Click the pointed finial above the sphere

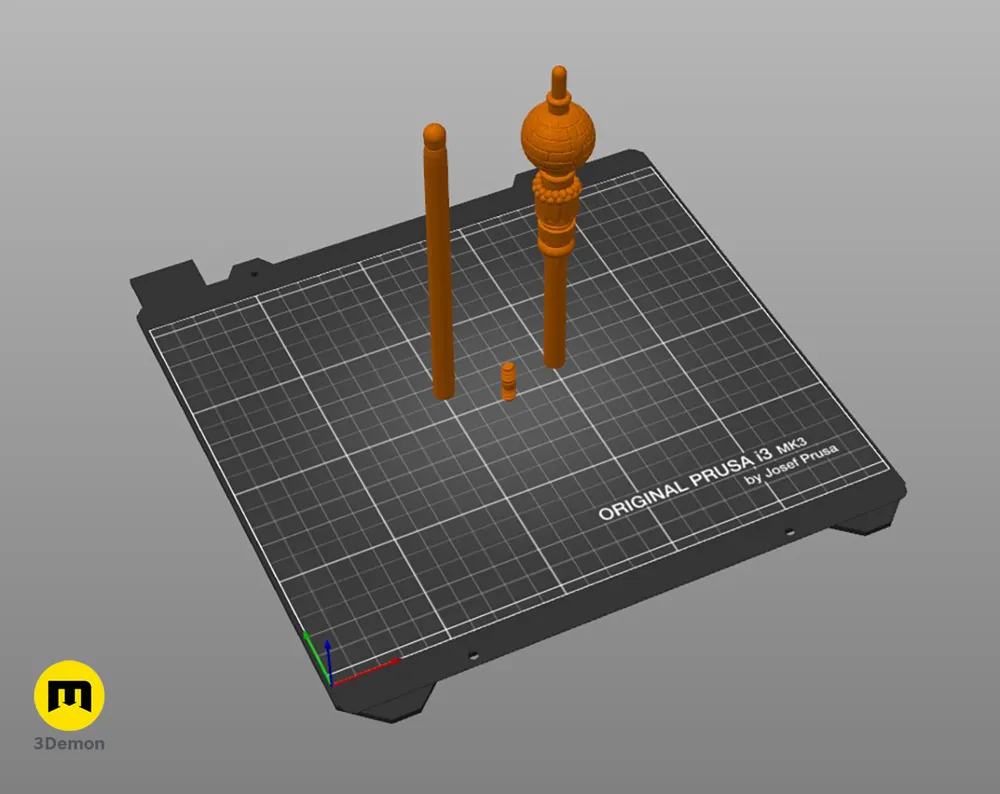(x=559, y=83)
